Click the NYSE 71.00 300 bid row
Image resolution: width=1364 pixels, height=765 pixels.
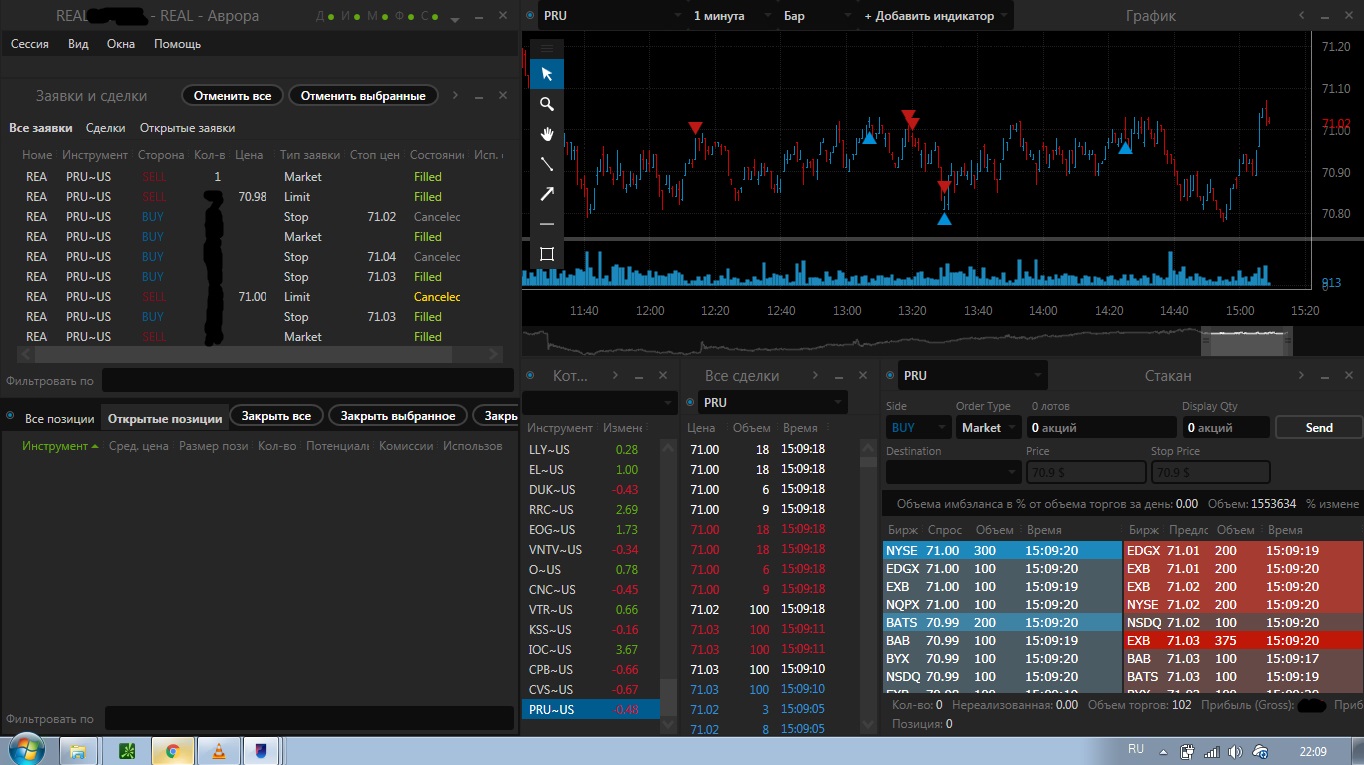click(x=1002, y=550)
